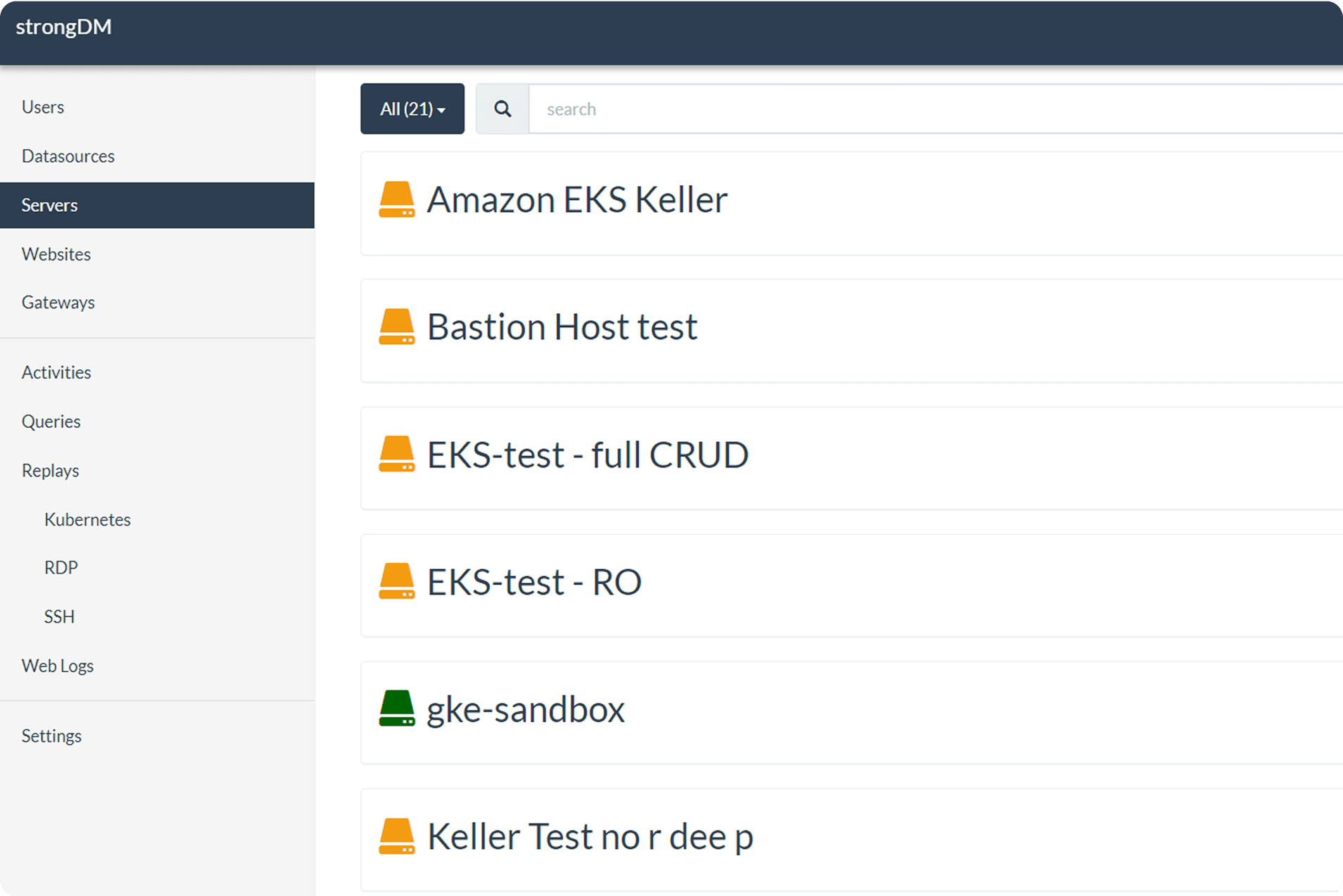The image size is (1343, 896).
Task: View the Activities log
Action: [x=56, y=372]
